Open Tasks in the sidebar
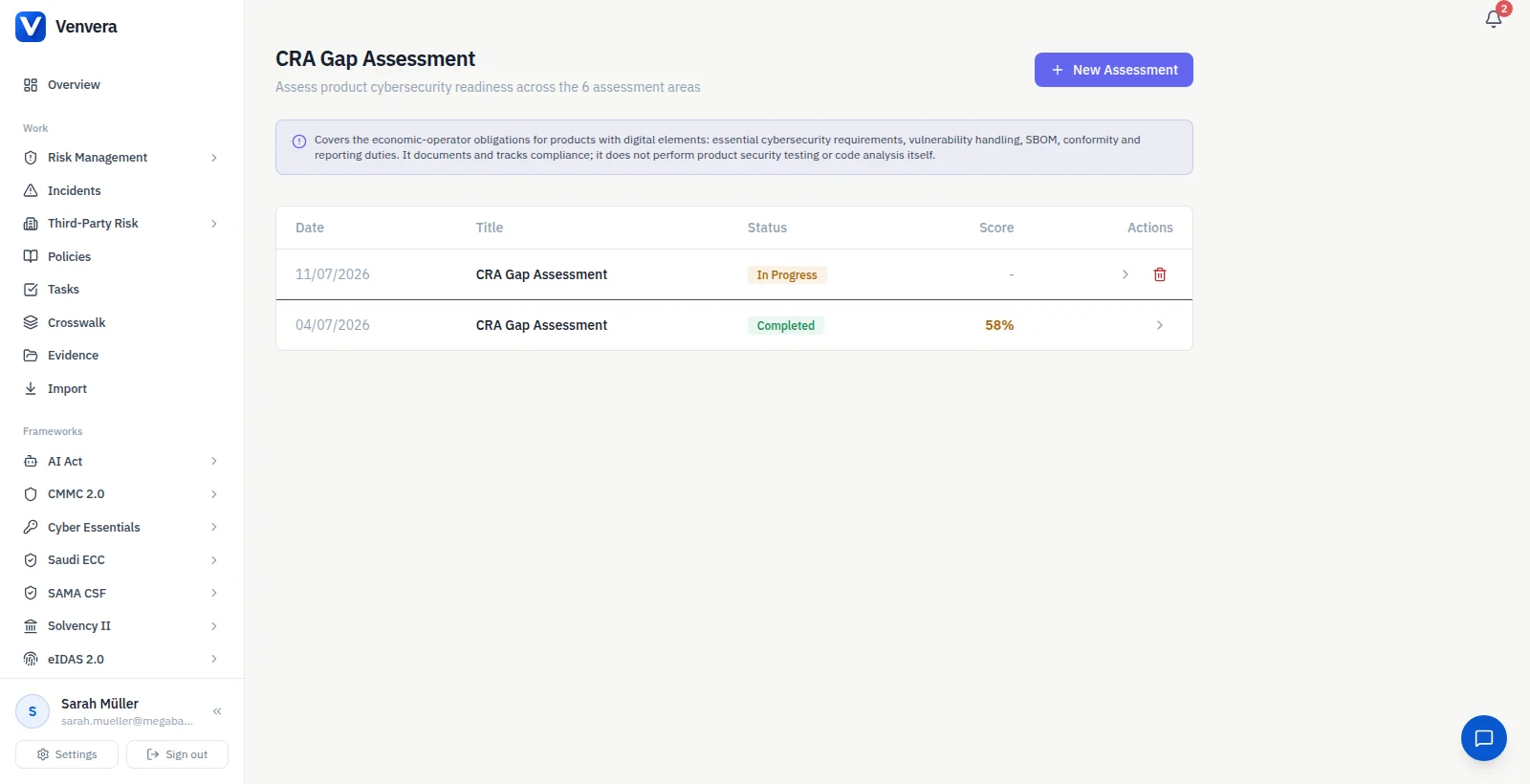 click(121, 290)
